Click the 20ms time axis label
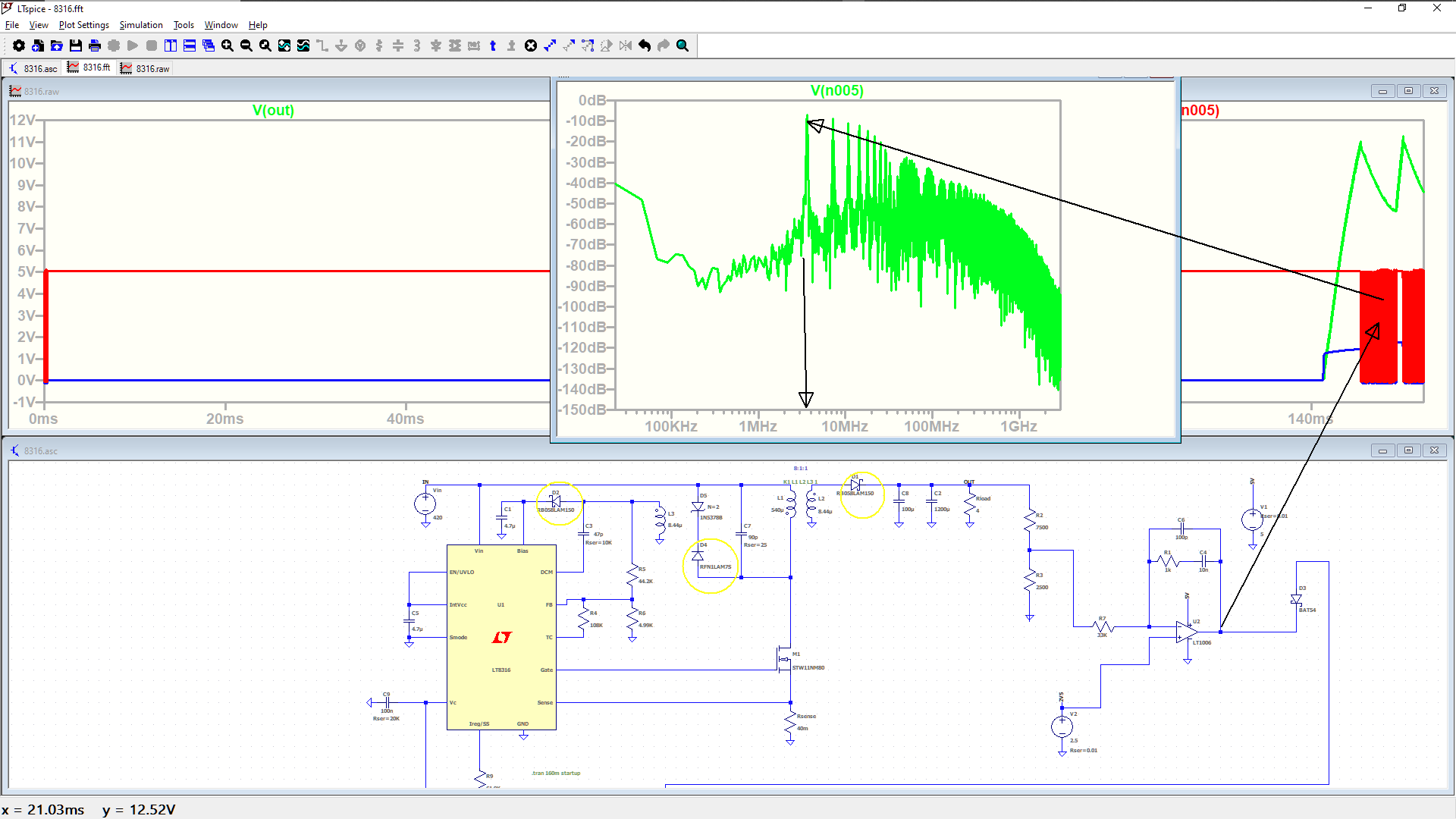 click(x=224, y=419)
